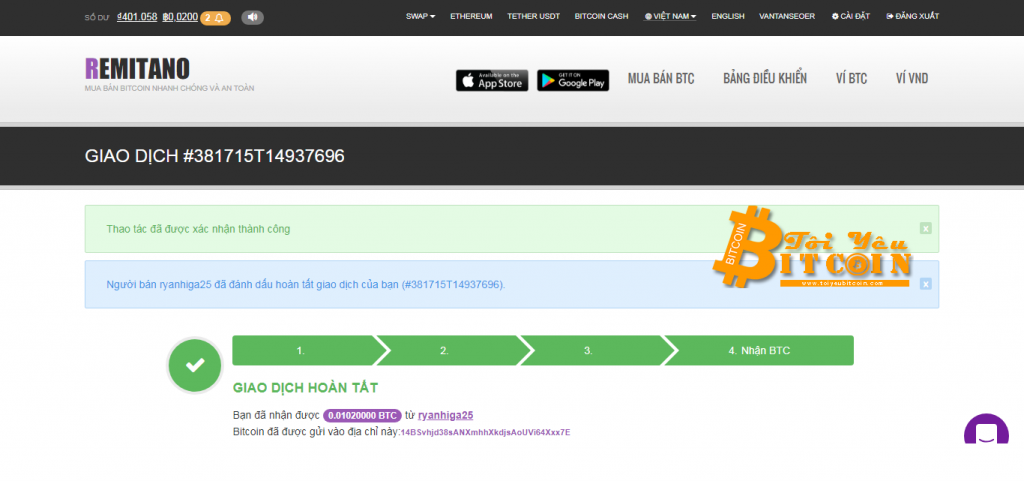The height and width of the screenshot is (481, 1024).
Task: Change language to English
Action: [727, 17]
